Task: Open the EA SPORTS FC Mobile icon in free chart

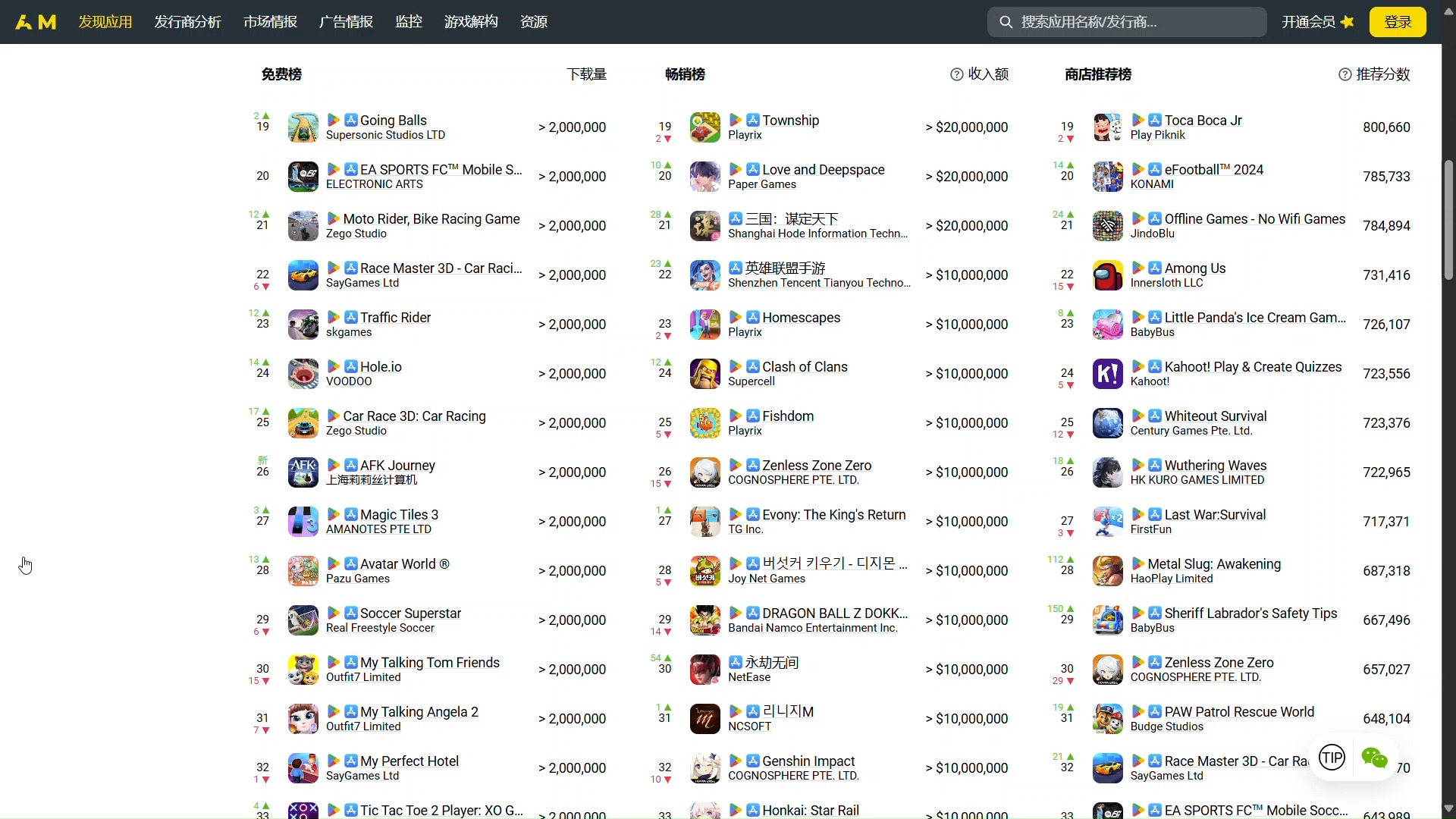Action: [x=303, y=177]
